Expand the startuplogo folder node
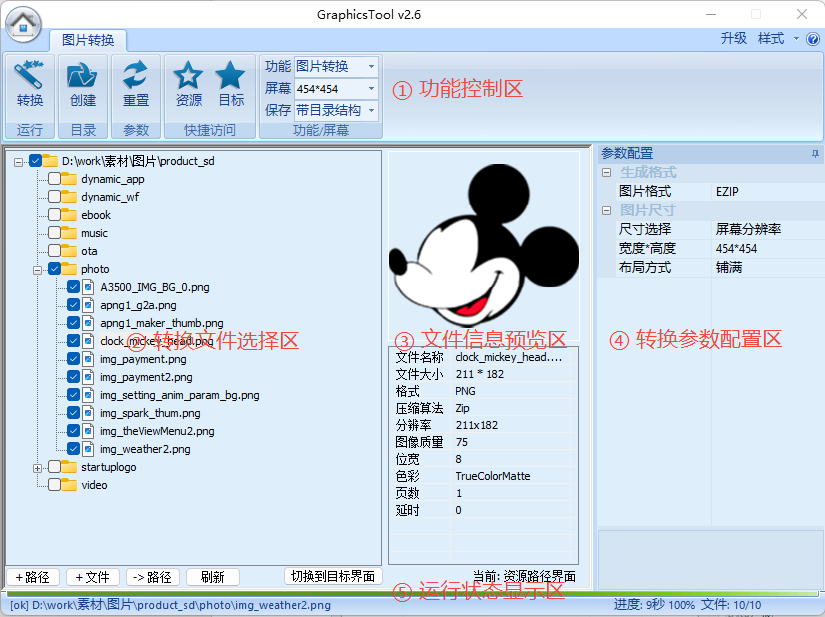Viewport: 825px width, 617px height. tap(38, 467)
